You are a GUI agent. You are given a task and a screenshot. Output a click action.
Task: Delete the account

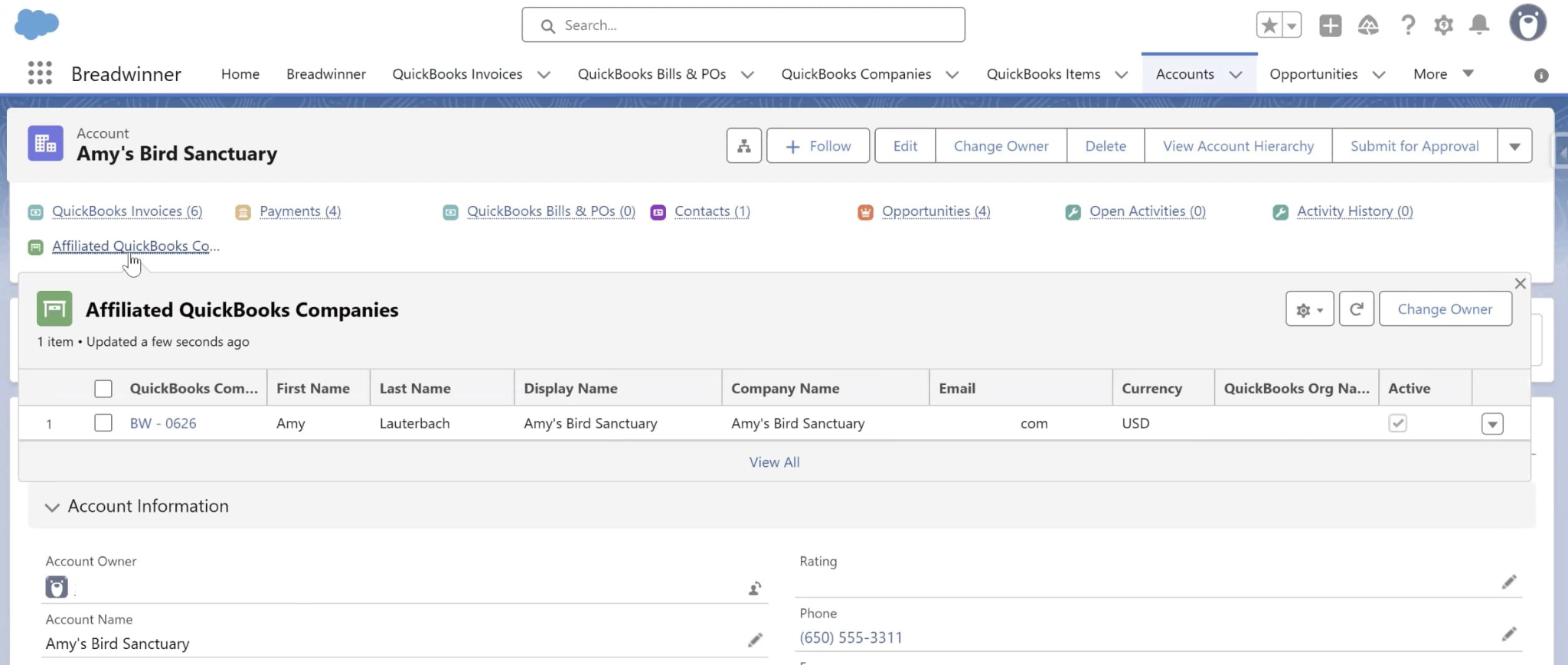tap(1106, 145)
